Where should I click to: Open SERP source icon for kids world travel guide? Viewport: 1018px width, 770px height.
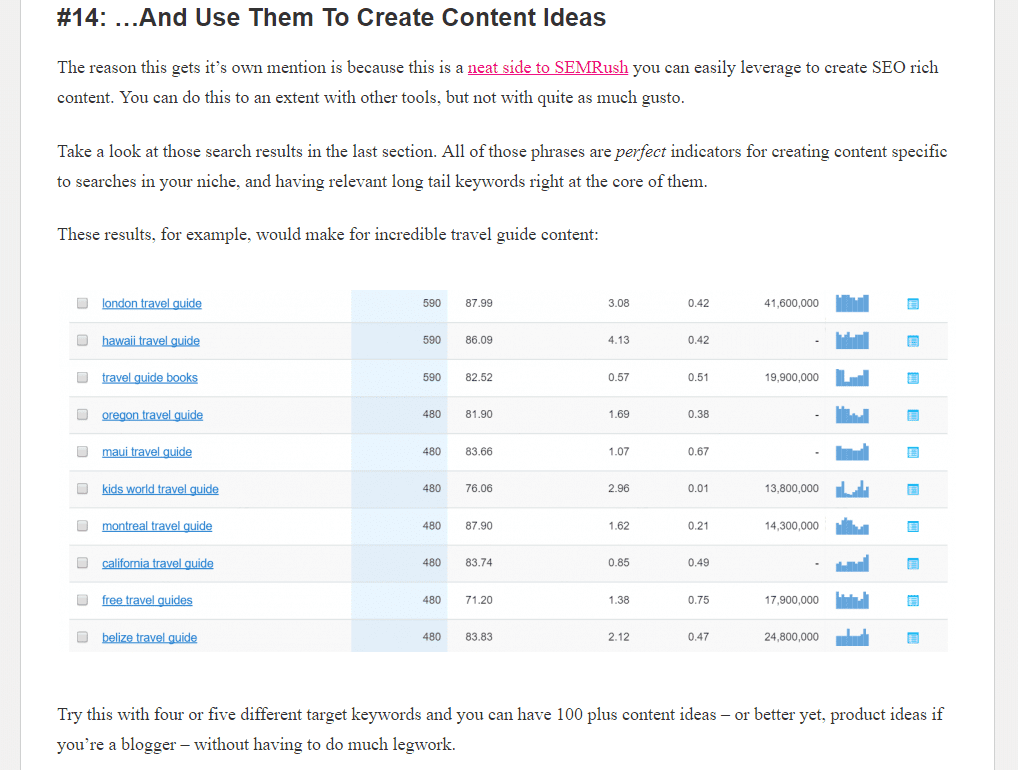[x=913, y=489]
